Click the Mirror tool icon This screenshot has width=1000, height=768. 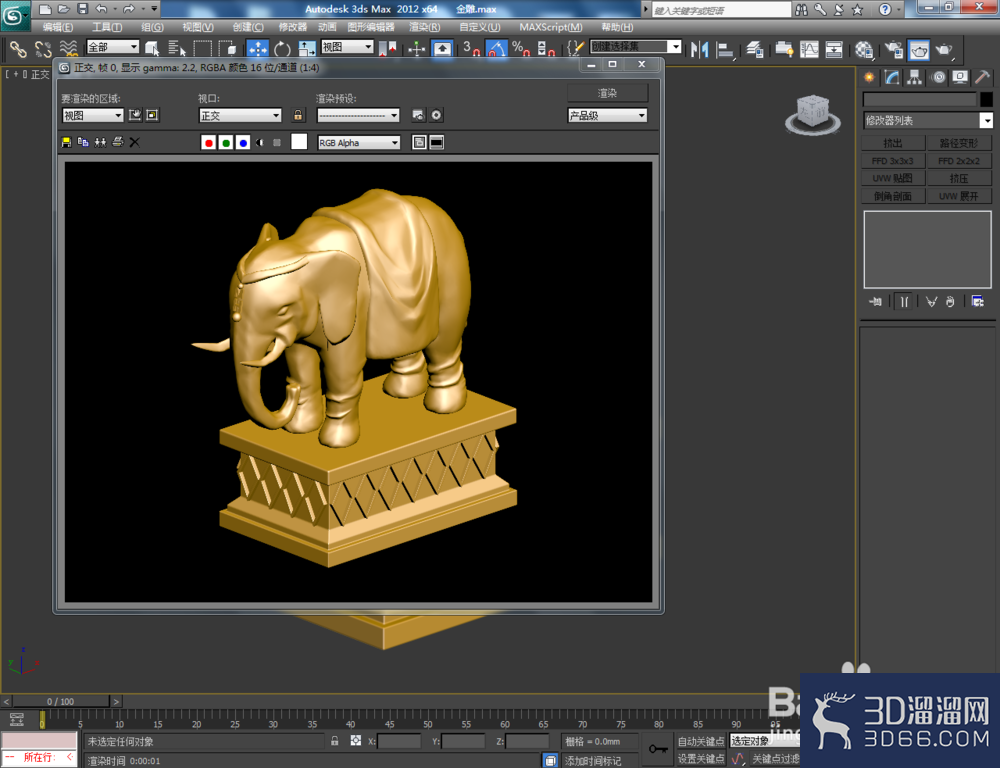(x=699, y=49)
